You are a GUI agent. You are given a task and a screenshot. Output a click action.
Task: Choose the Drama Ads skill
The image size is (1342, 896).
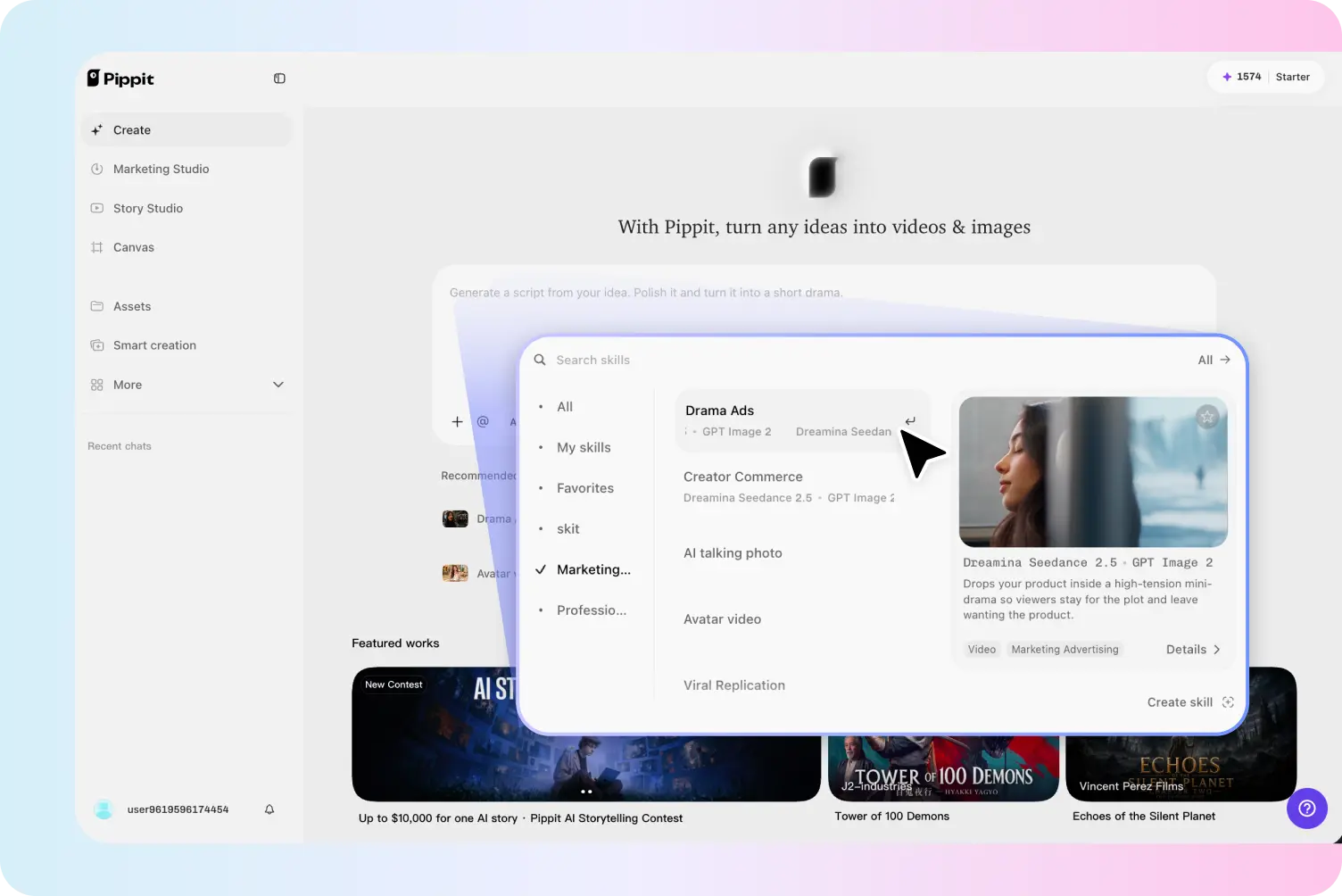click(803, 420)
